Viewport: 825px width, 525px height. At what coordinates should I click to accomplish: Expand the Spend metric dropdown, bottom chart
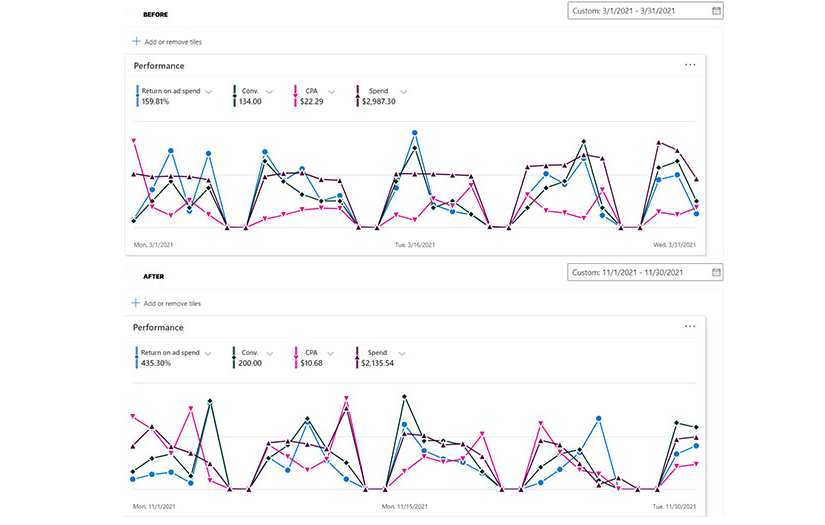[402, 353]
